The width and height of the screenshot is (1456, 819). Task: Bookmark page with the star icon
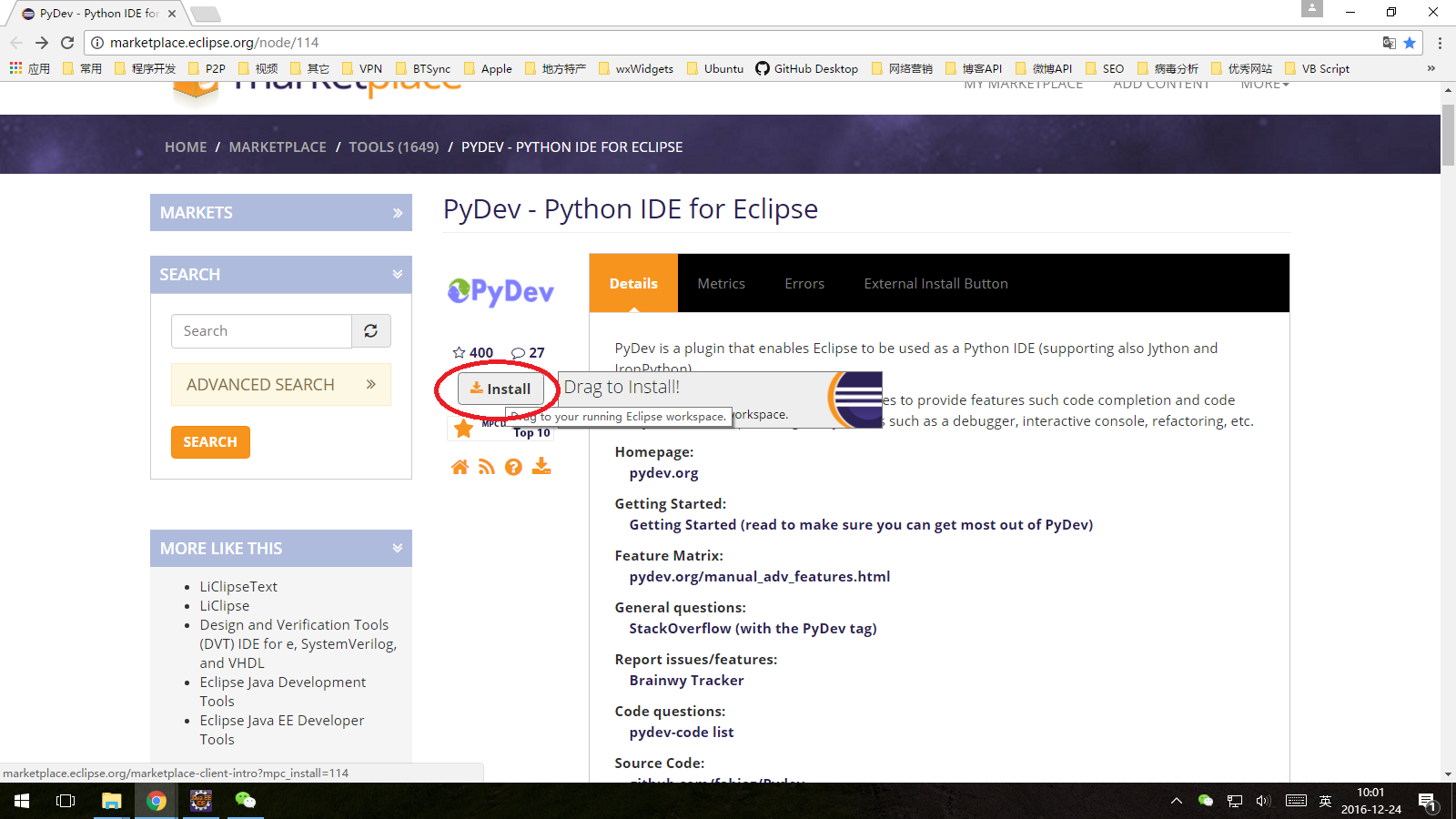pos(1410,43)
